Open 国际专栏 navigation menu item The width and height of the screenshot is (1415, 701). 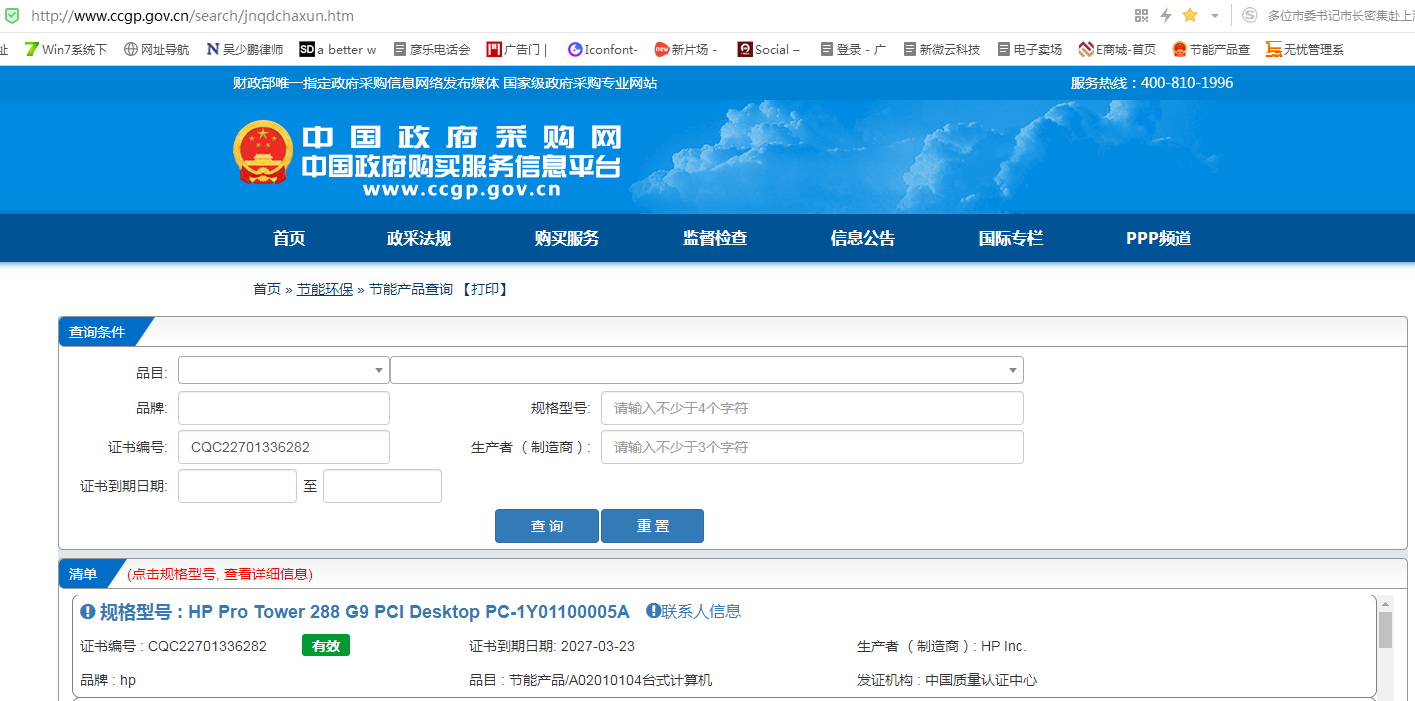(x=1011, y=238)
